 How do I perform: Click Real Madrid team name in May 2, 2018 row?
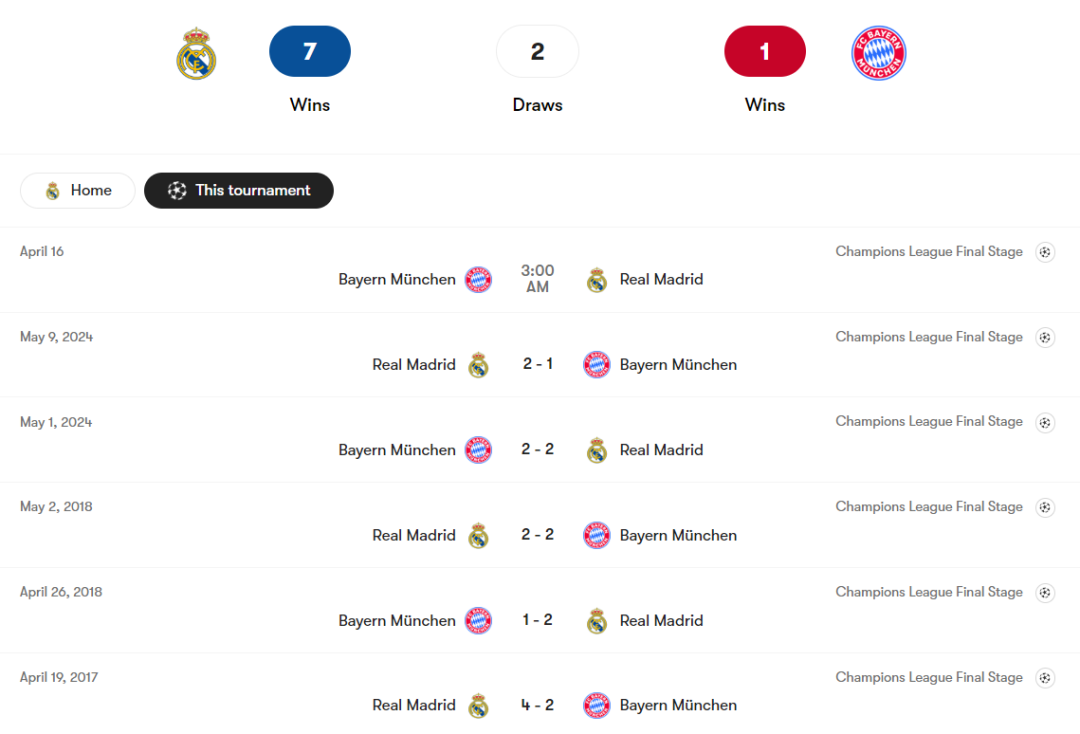pyautogui.click(x=414, y=535)
